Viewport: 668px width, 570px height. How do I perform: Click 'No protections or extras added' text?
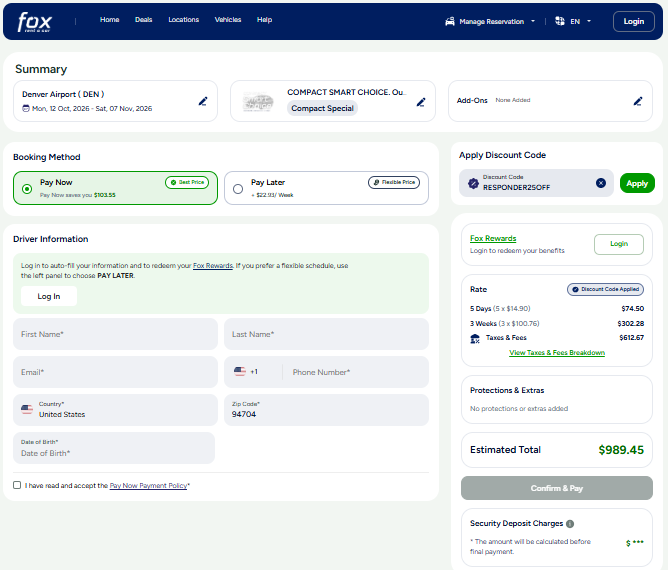[519, 409]
